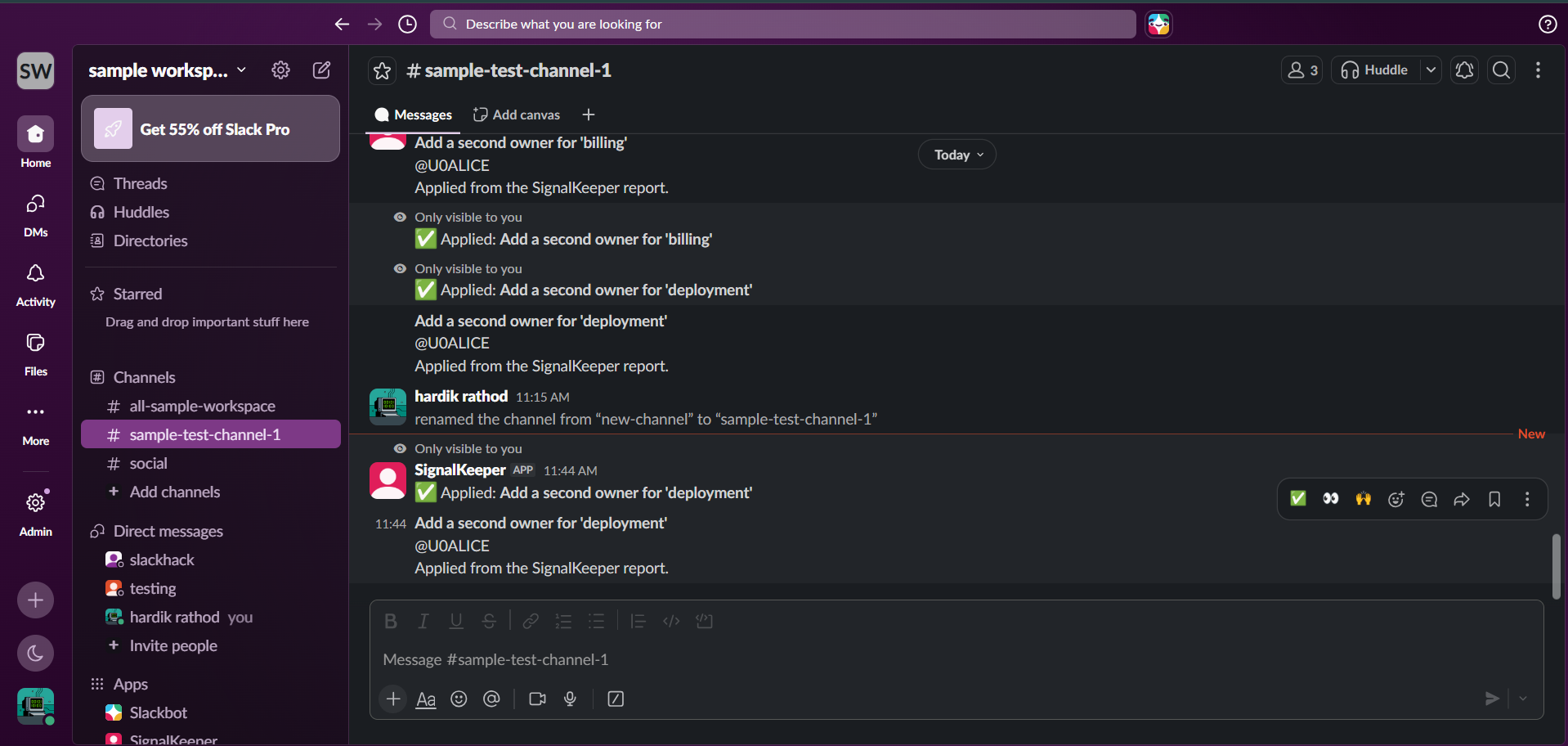Expand the sample workspace name menu

[168, 70]
